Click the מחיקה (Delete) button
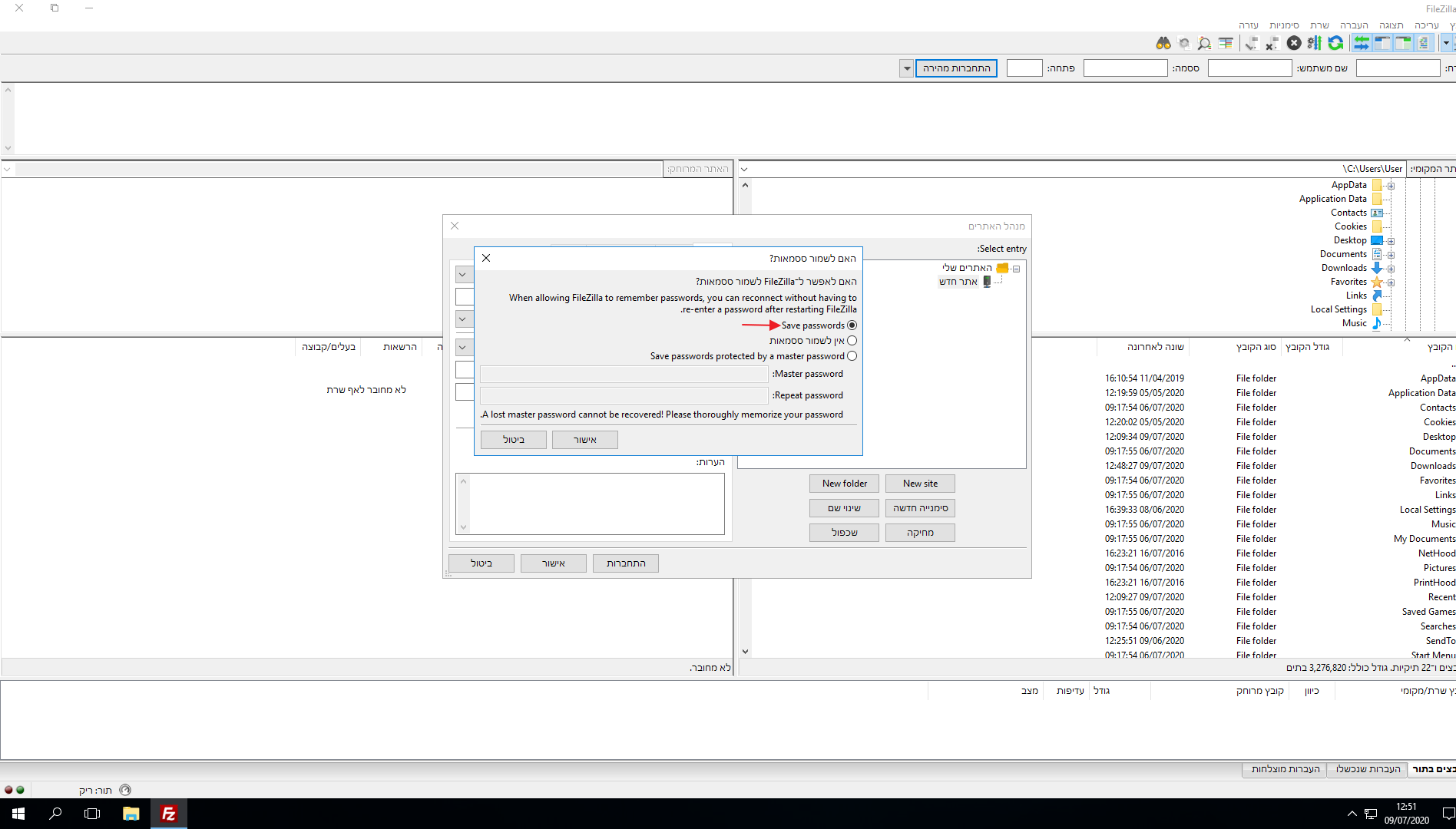 [920, 533]
